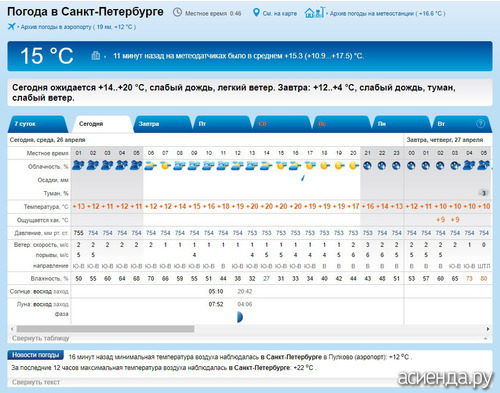Open Архив погоды на метеостанции link
Image resolution: width=500 pixels, height=393 pixels.
pyautogui.click(x=387, y=13)
